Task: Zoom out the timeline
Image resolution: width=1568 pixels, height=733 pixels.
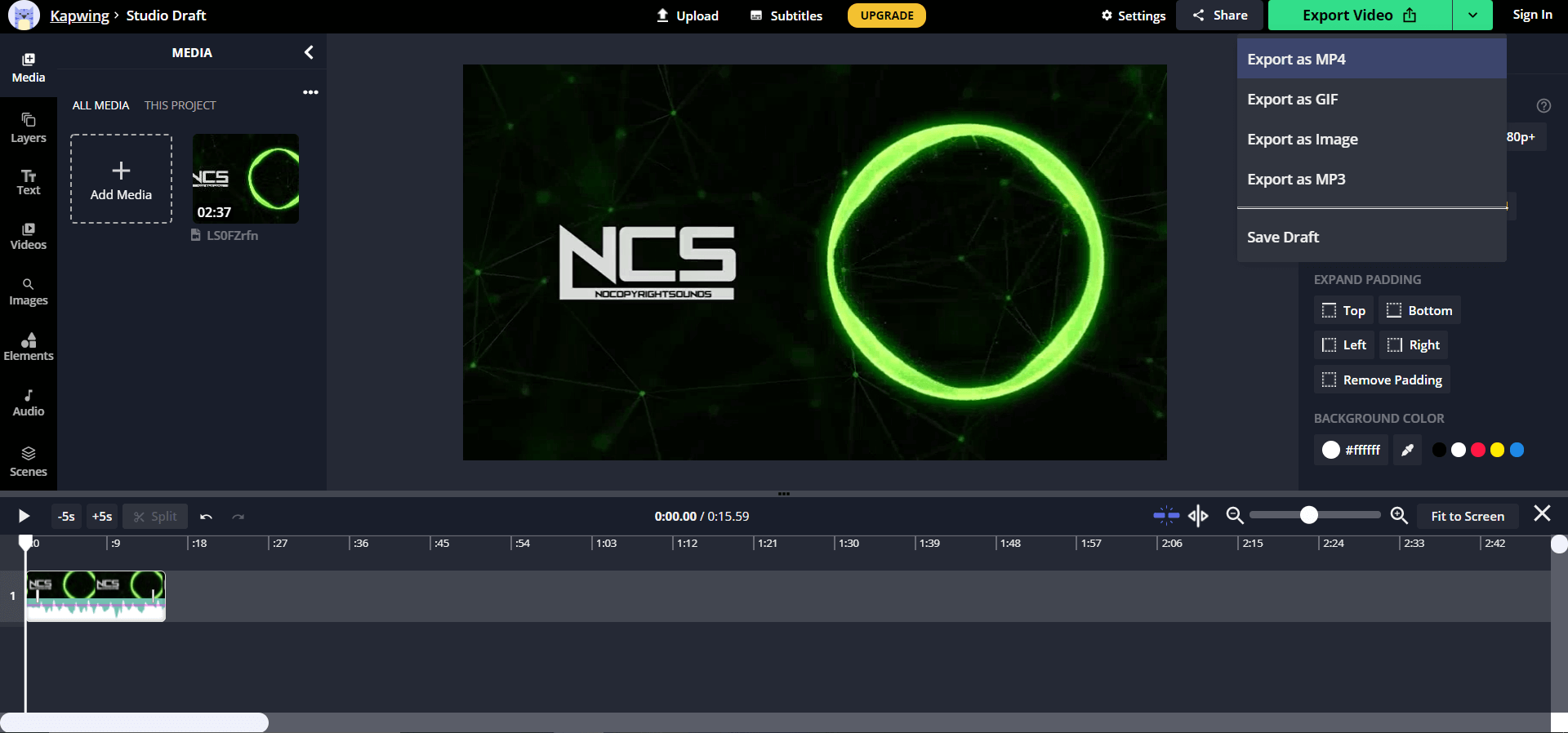Action: tap(1235, 515)
